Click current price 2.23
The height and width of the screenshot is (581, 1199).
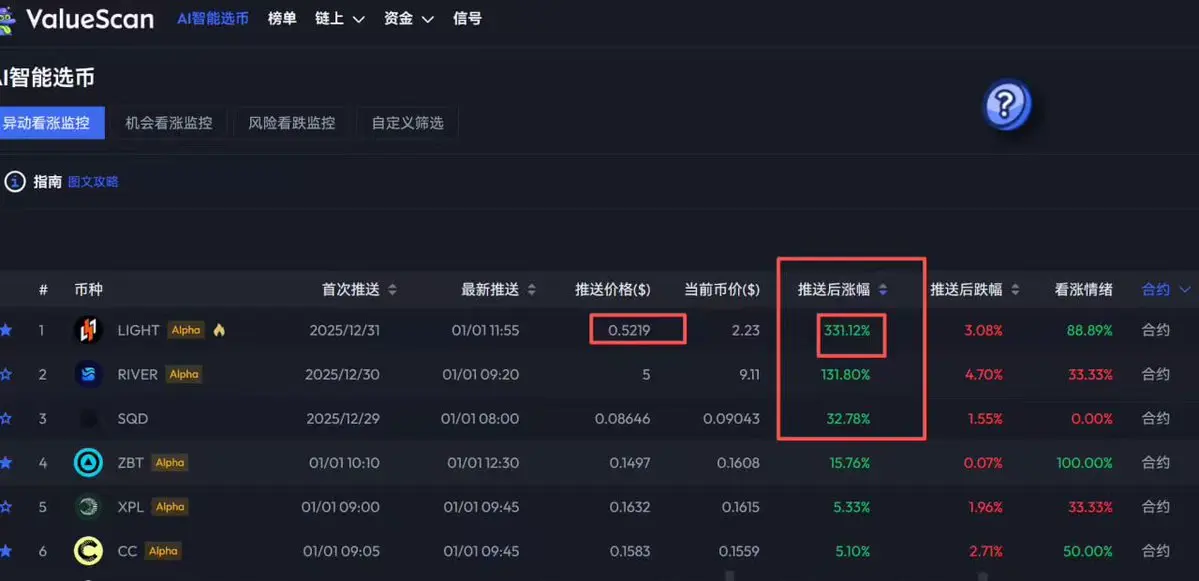pos(746,330)
